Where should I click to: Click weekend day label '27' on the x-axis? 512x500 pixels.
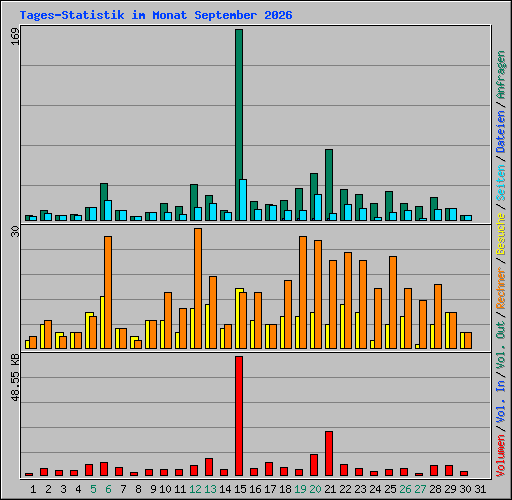[x=420, y=489]
